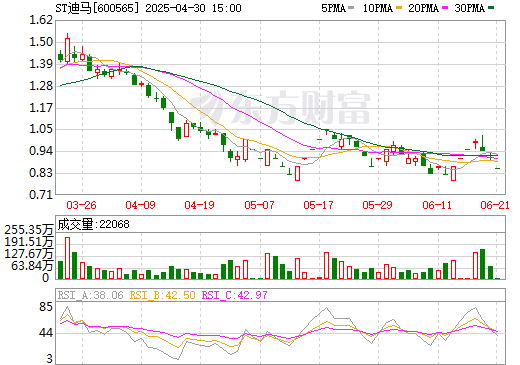
Task: Click the orange 10PMA color marker
Action: 398,8
